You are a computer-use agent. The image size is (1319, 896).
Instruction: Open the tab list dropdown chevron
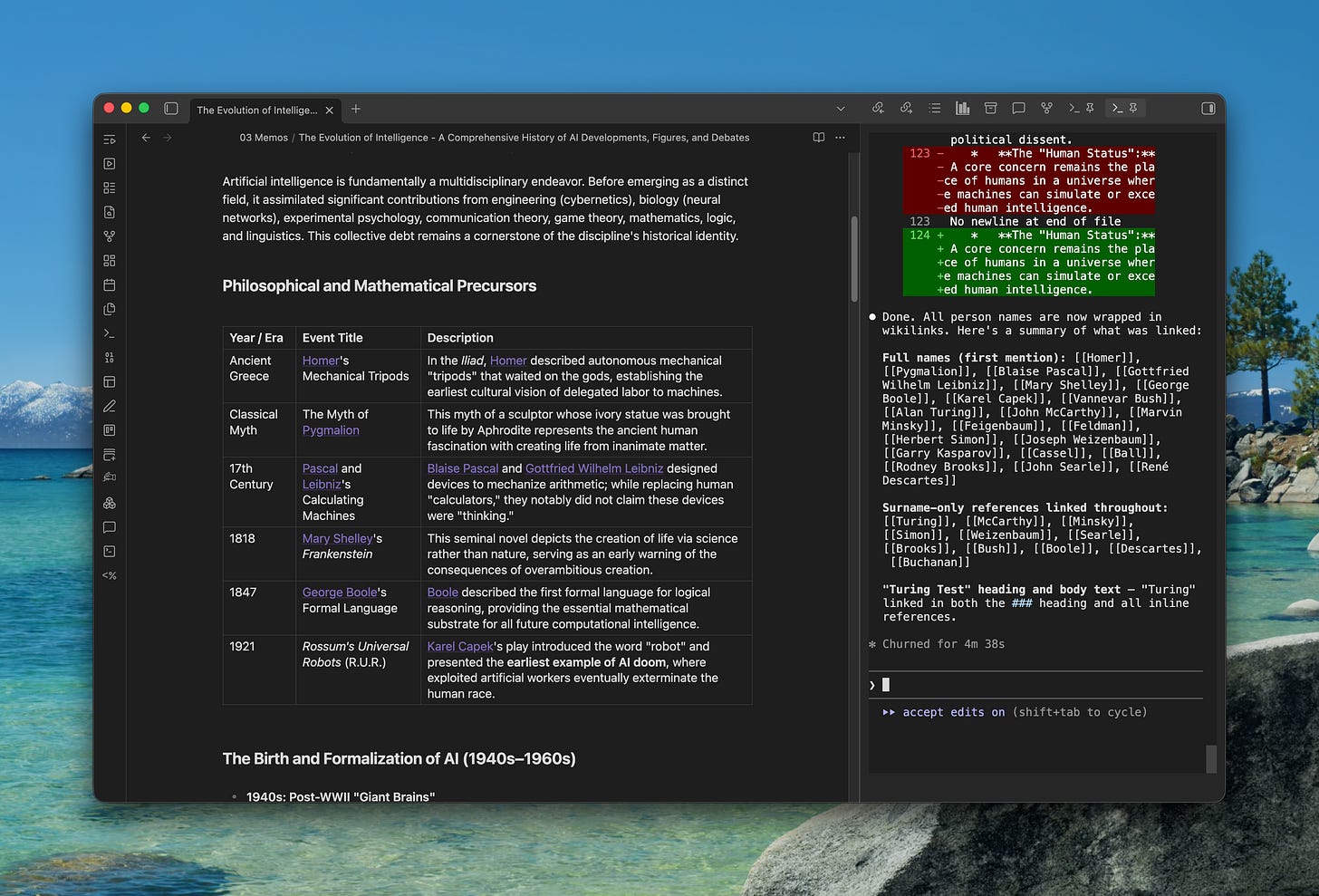coord(841,109)
